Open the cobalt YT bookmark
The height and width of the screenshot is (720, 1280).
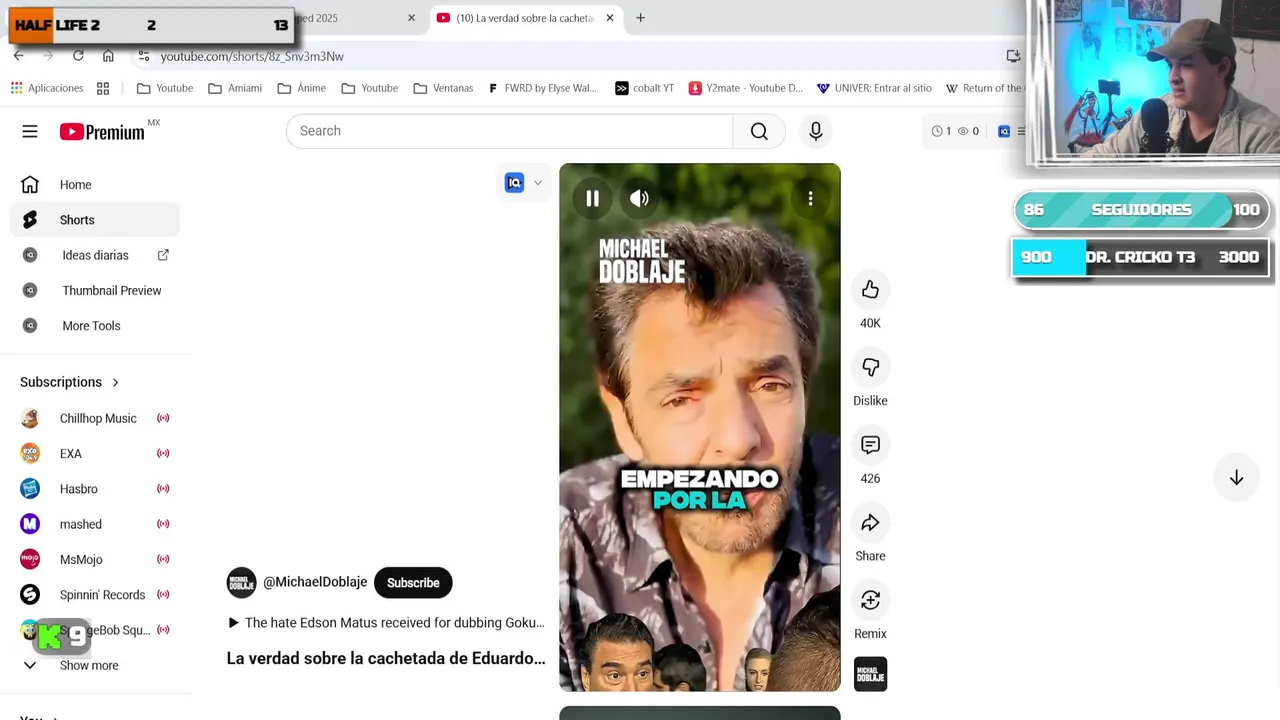pos(644,88)
